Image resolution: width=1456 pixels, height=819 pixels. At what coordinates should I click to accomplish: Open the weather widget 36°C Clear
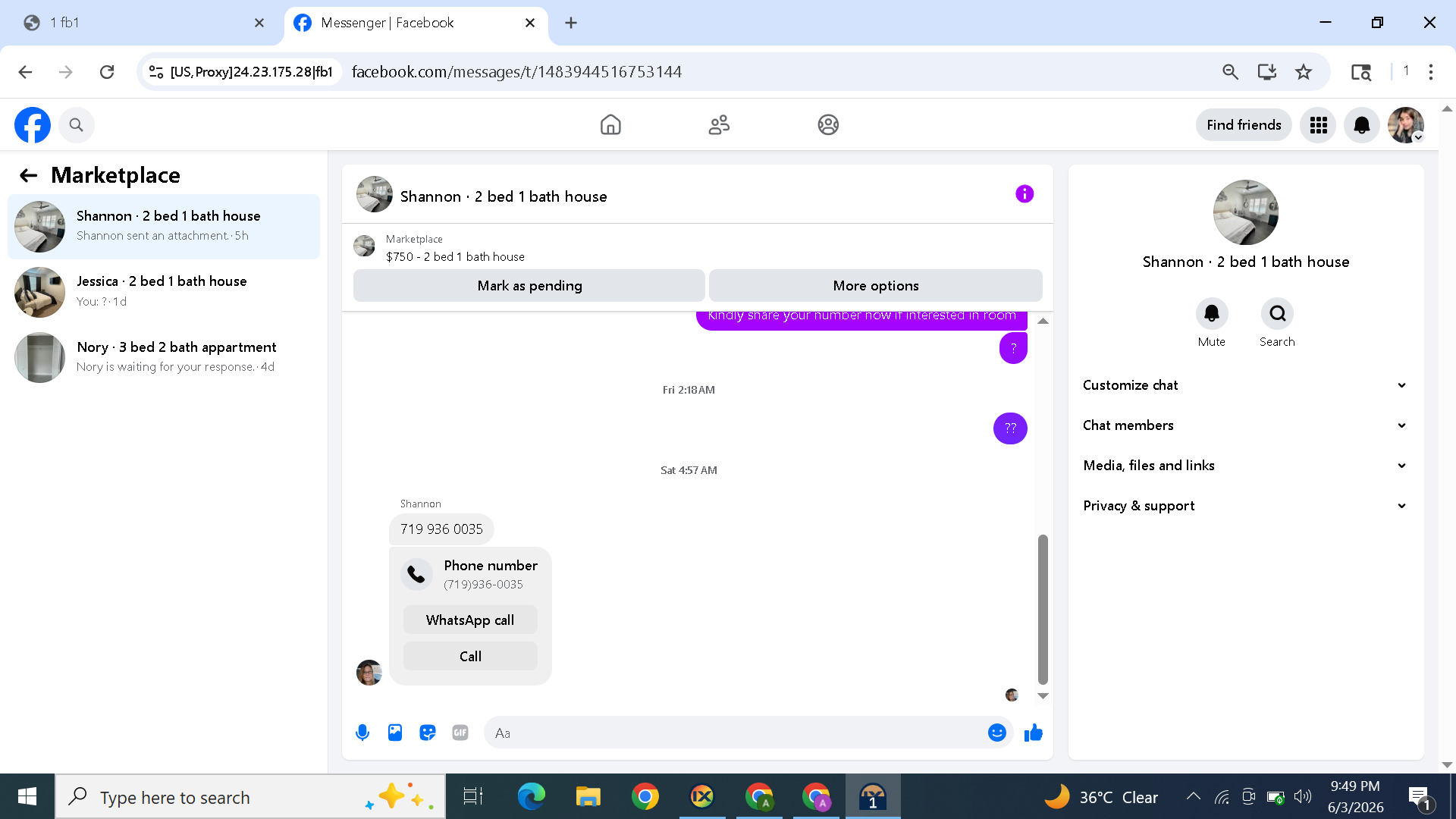1101,796
